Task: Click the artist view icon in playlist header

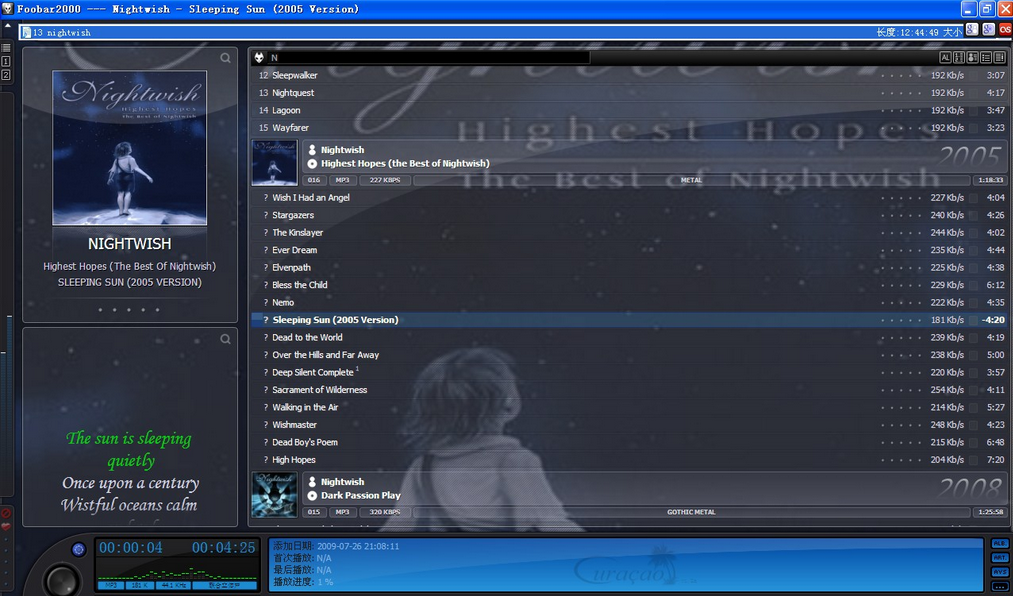Action: tap(972, 57)
